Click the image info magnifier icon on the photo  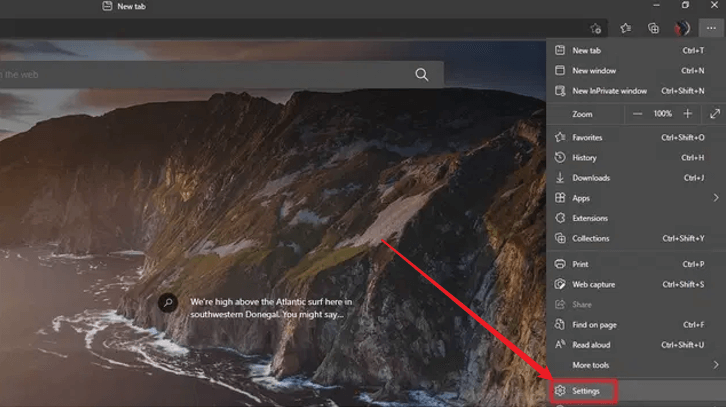[168, 302]
